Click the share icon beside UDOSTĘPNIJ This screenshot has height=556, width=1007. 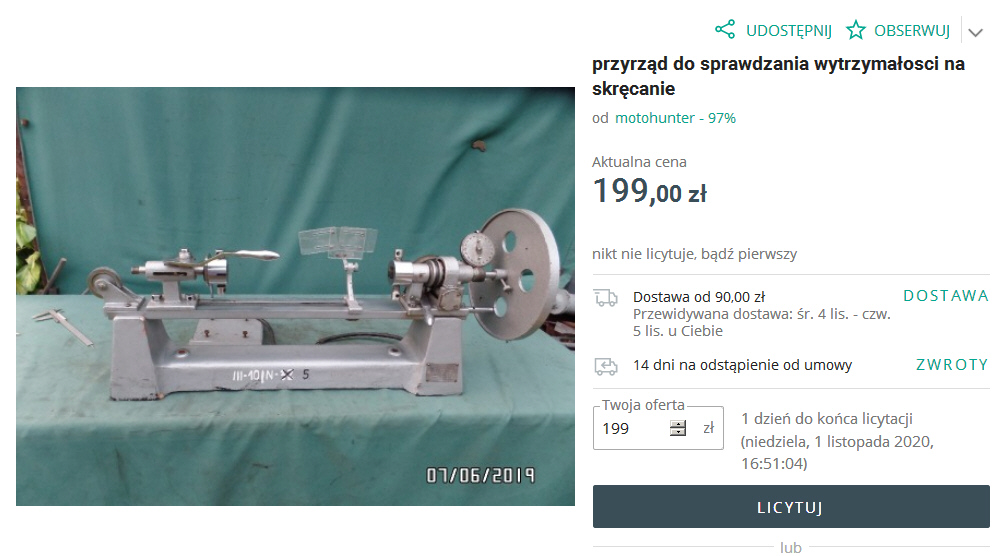click(725, 30)
